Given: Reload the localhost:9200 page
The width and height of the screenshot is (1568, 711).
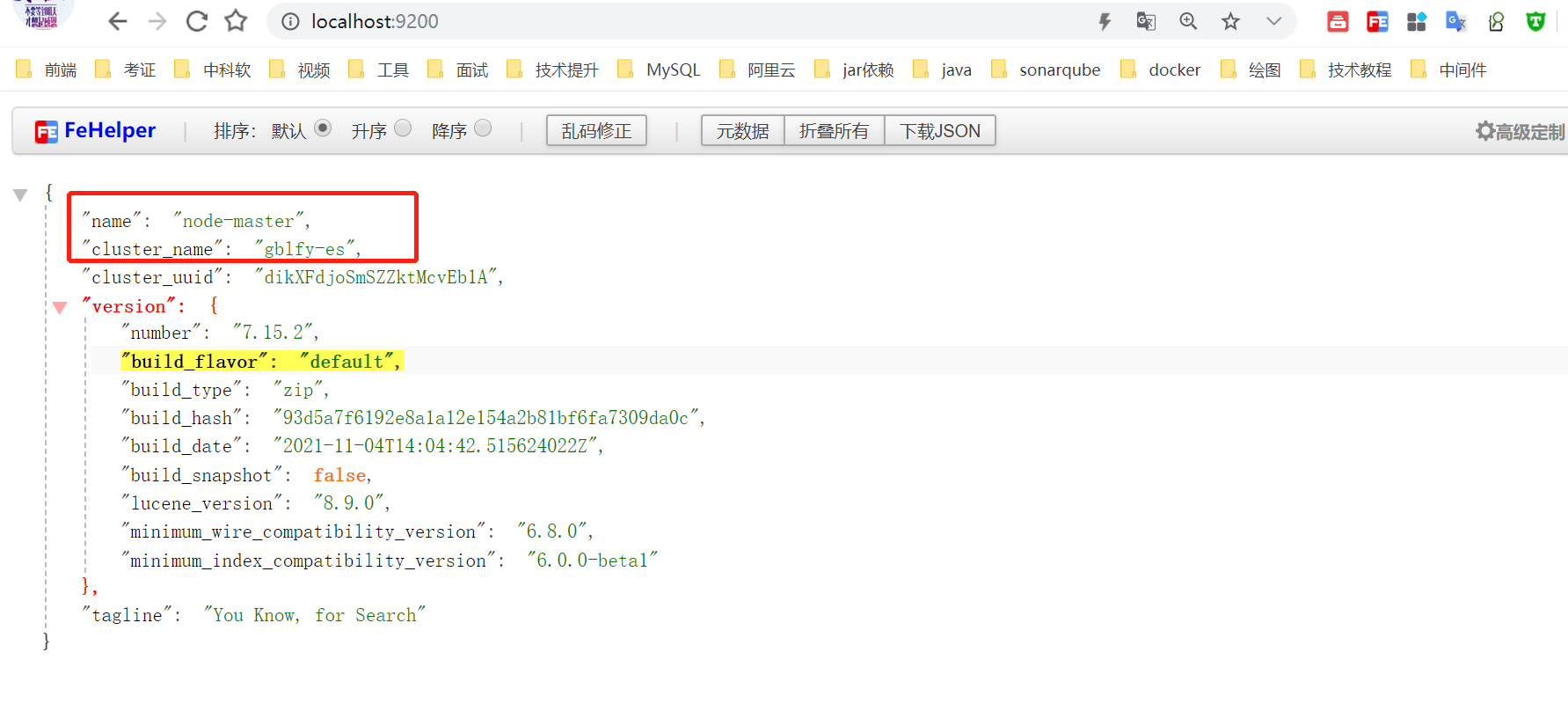Looking at the screenshot, I should point(197,21).
